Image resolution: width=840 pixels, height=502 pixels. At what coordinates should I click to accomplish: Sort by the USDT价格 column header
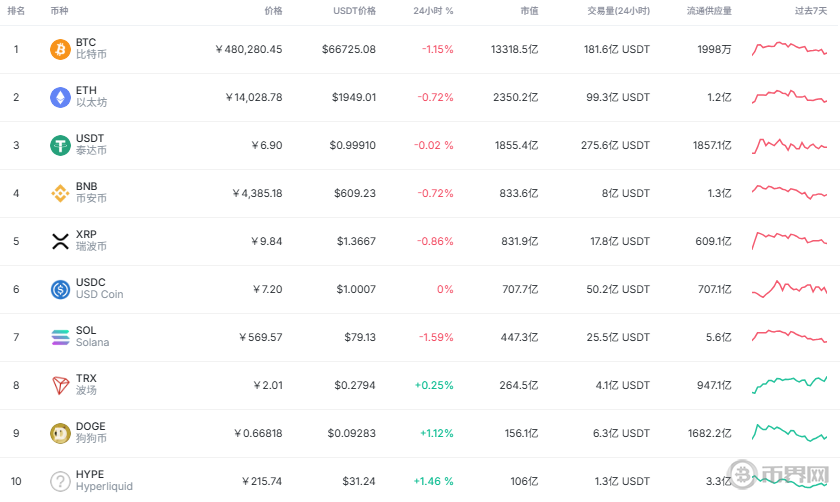pyautogui.click(x=354, y=11)
